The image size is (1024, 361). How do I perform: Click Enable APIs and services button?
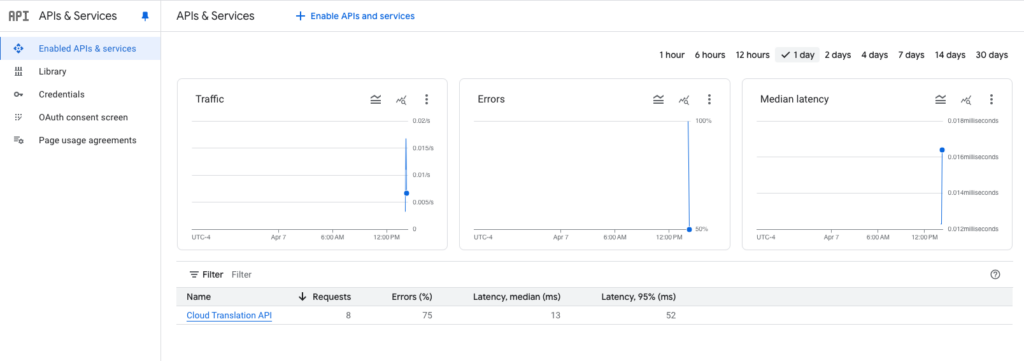pyautogui.click(x=355, y=16)
